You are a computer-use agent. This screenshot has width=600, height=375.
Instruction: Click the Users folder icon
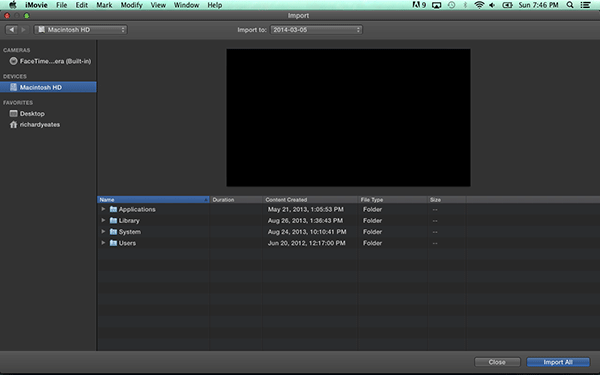click(x=113, y=243)
